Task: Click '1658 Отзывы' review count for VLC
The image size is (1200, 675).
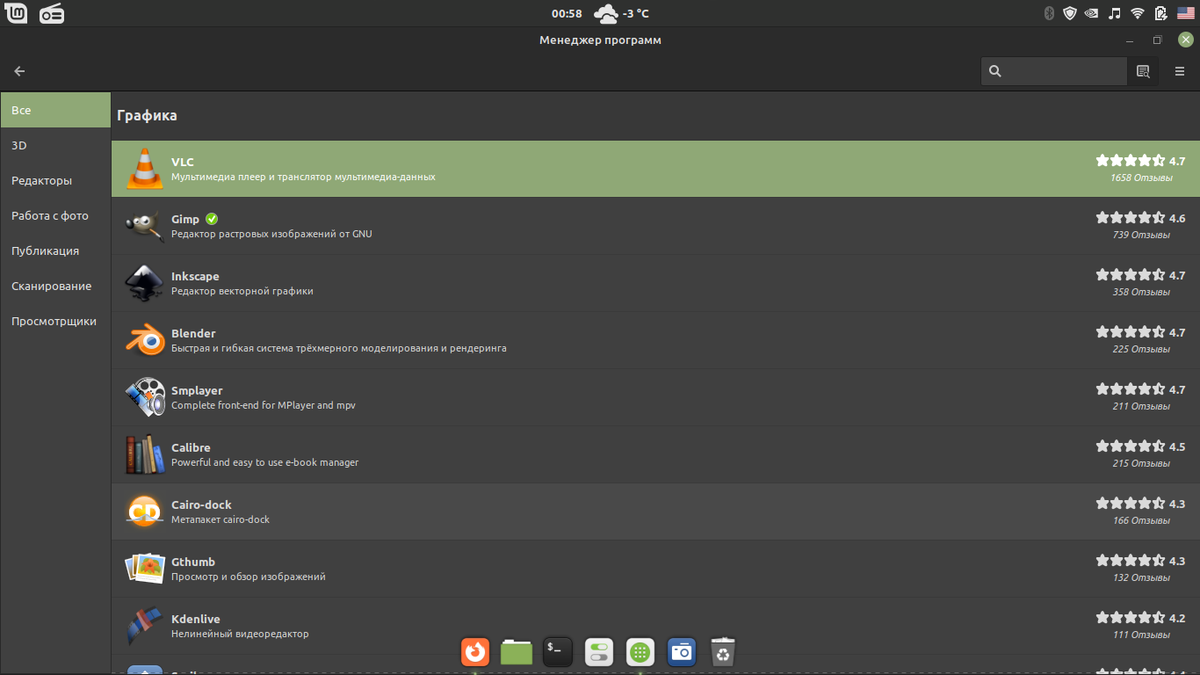Action: tap(1141, 178)
